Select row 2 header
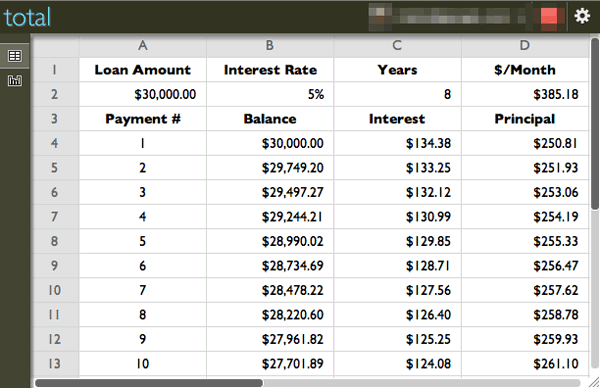The height and width of the screenshot is (388, 600). coord(55,94)
